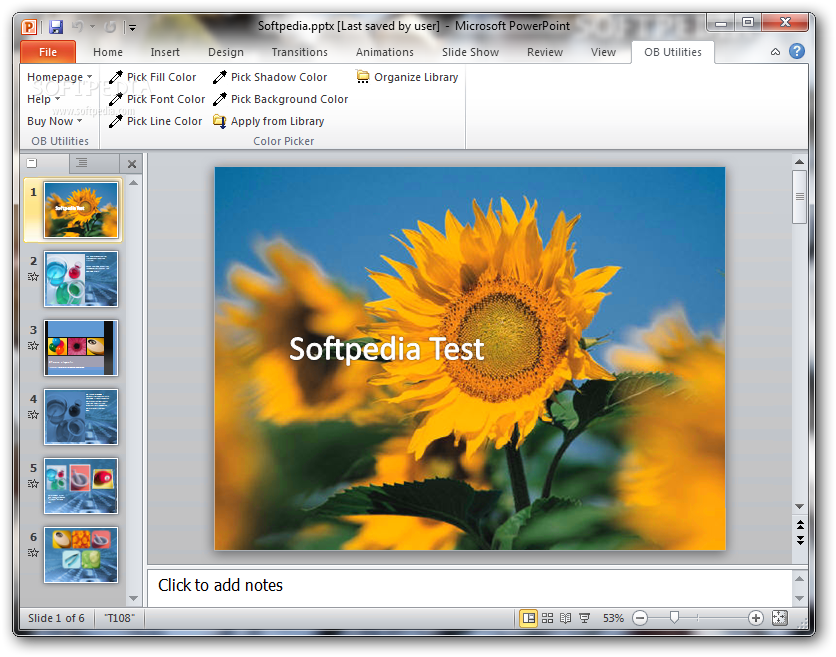Select slide 1 sunflower thumbnail
This screenshot has height=657, width=836.
81,210
